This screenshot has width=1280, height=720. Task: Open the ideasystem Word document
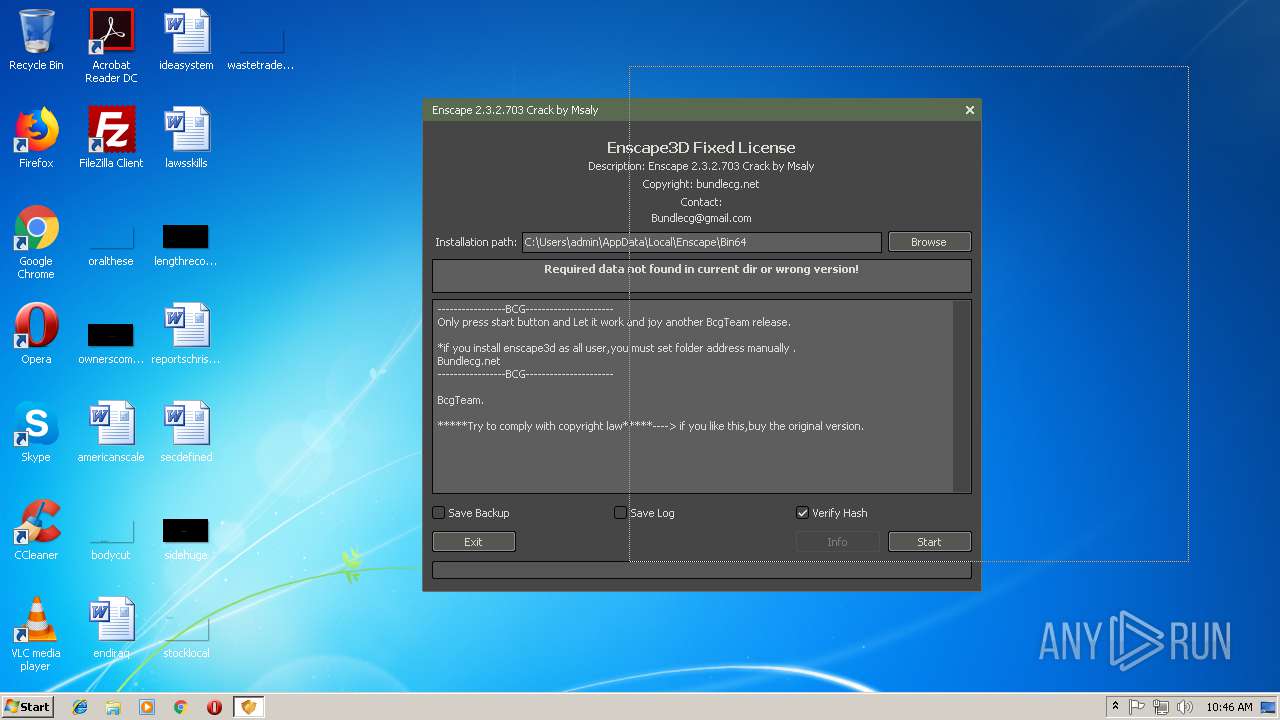[186, 40]
